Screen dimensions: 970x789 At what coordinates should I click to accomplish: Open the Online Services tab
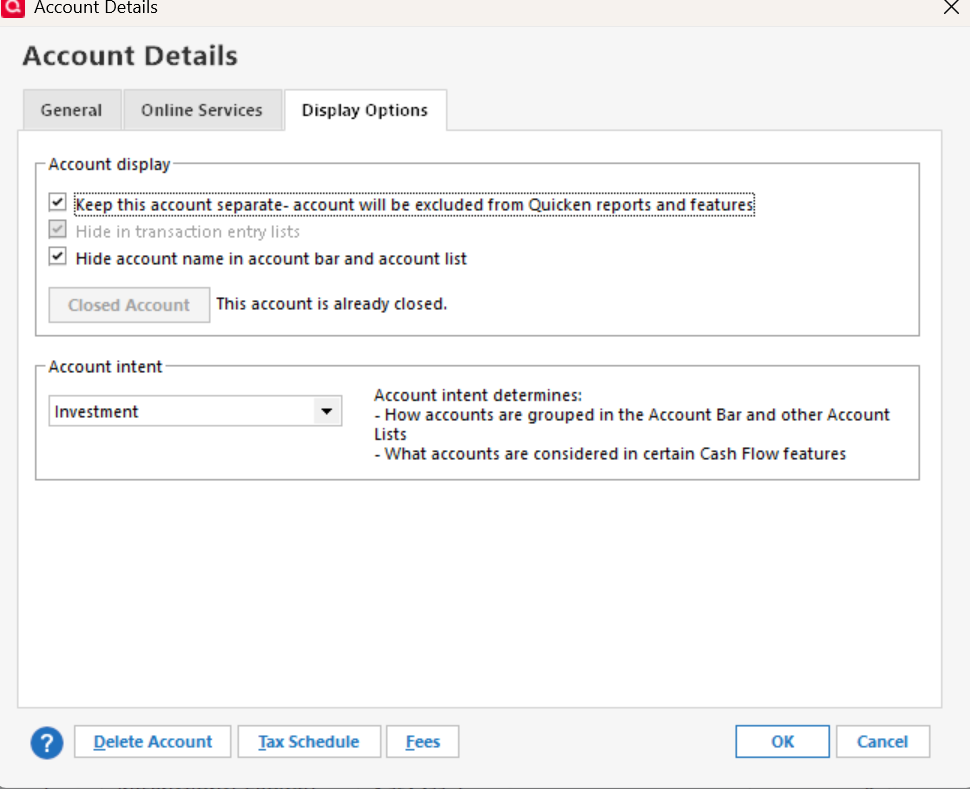point(202,110)
